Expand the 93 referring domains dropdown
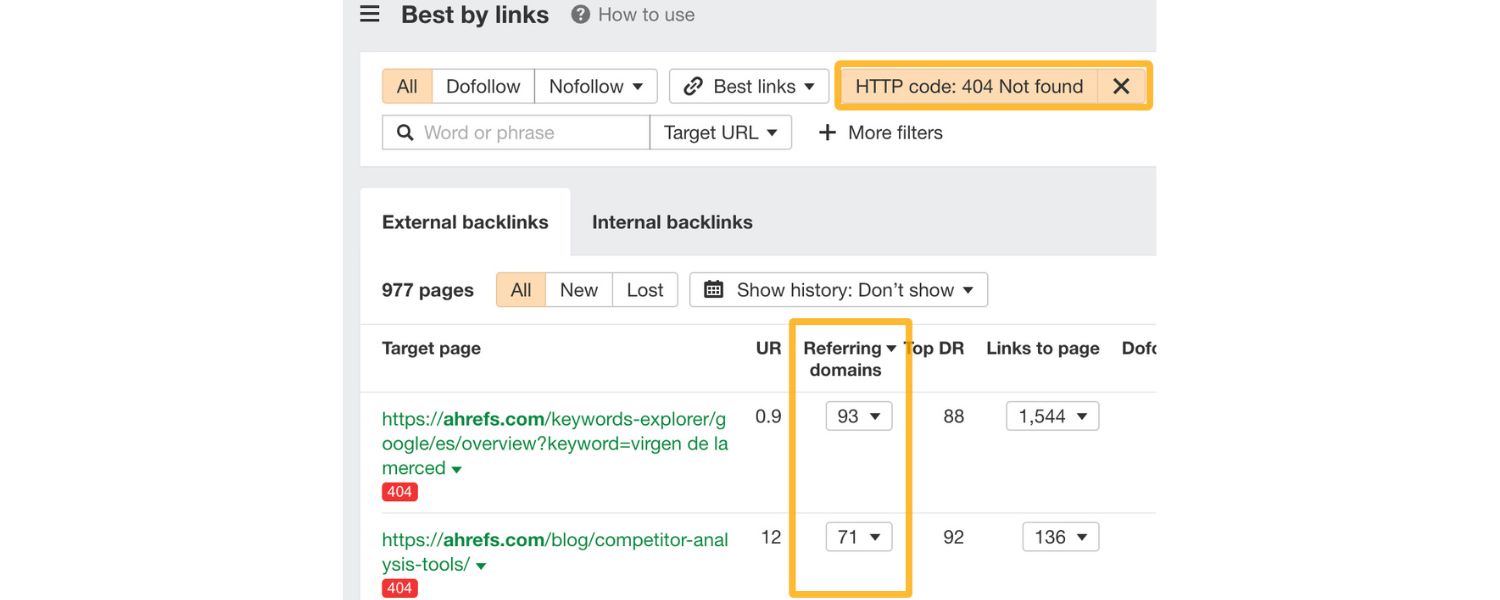The width and height of the screenshot is (1500, 600). pos(858,415)
